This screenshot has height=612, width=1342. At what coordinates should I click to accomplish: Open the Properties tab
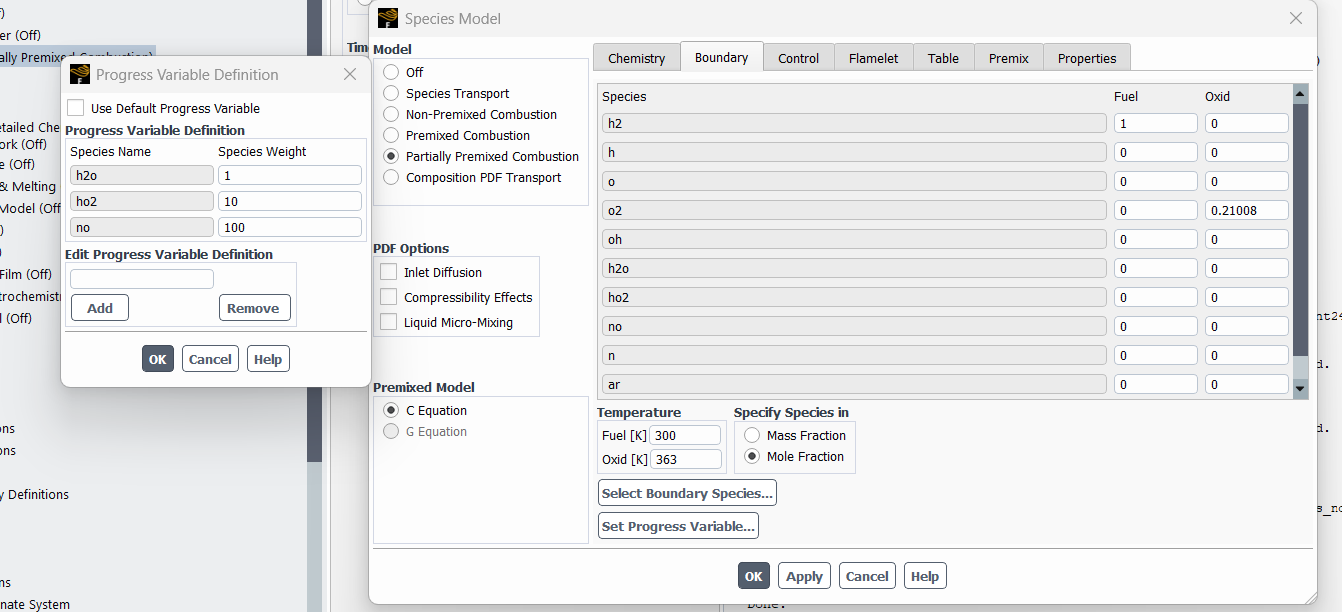pos(1087,58)
